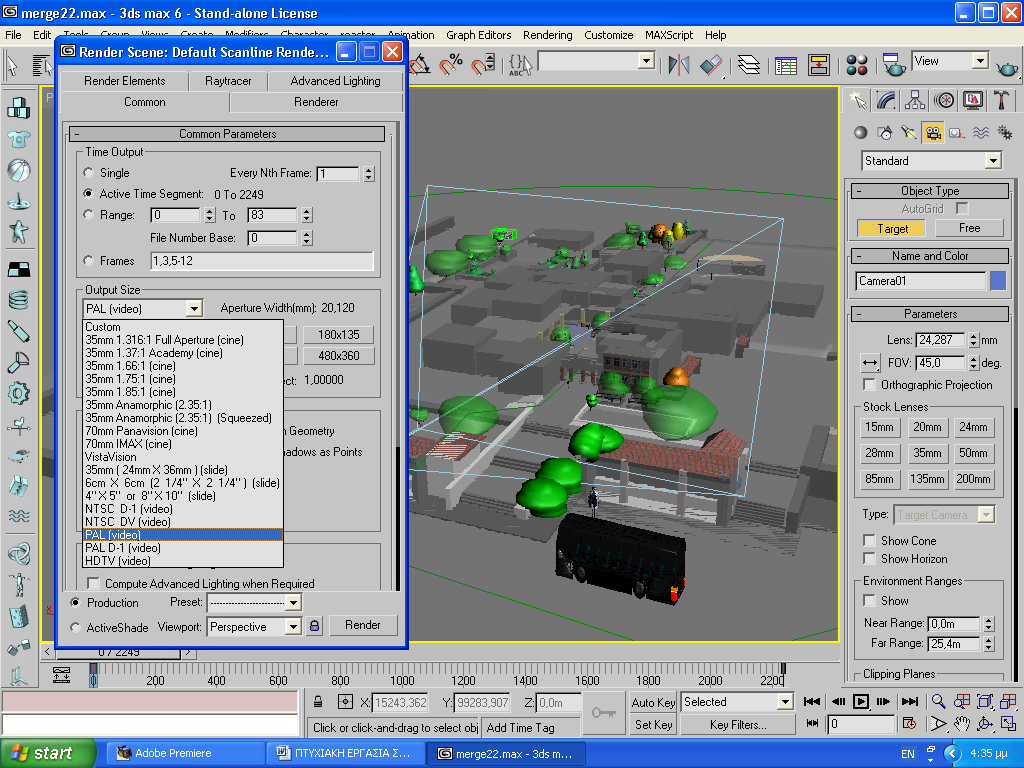
Task: Click the Zoom Extents viewport icon
Action: point(985,702)
